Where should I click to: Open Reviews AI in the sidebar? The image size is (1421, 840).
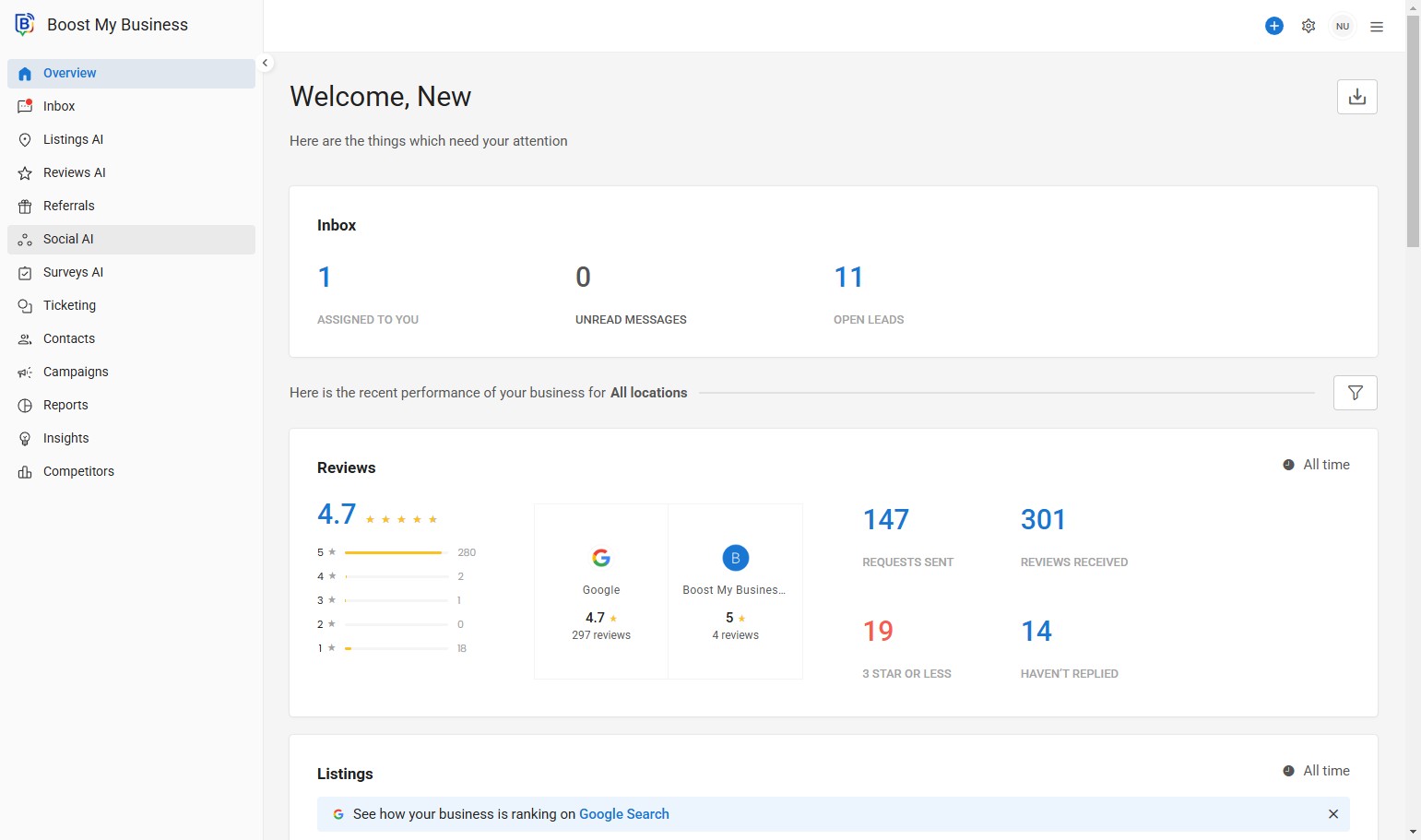point(74,172)
